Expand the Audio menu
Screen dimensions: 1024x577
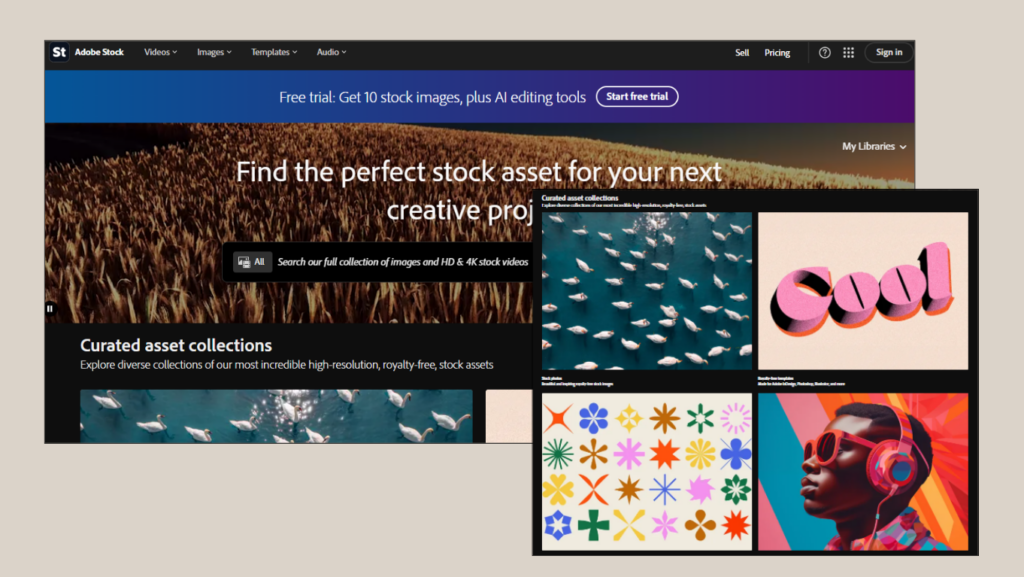coord(332,52)
